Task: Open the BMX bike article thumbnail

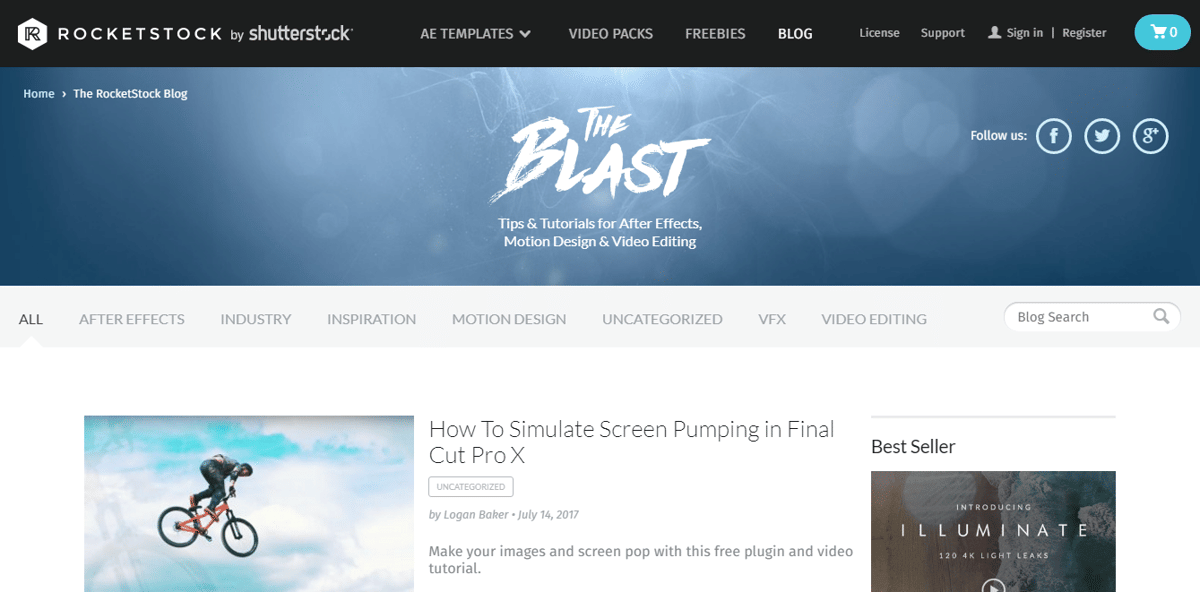Action: [x=249, y=504]
